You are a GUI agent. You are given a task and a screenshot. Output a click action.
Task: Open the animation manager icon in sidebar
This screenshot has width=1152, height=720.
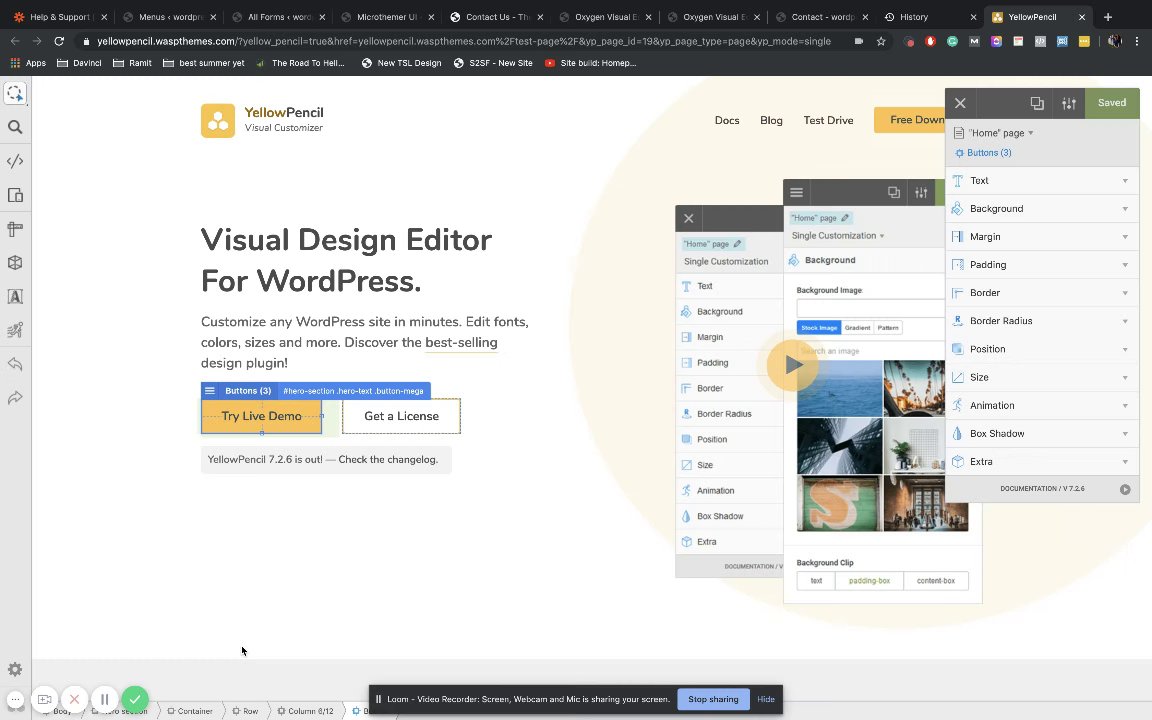(x=15, y=330)
